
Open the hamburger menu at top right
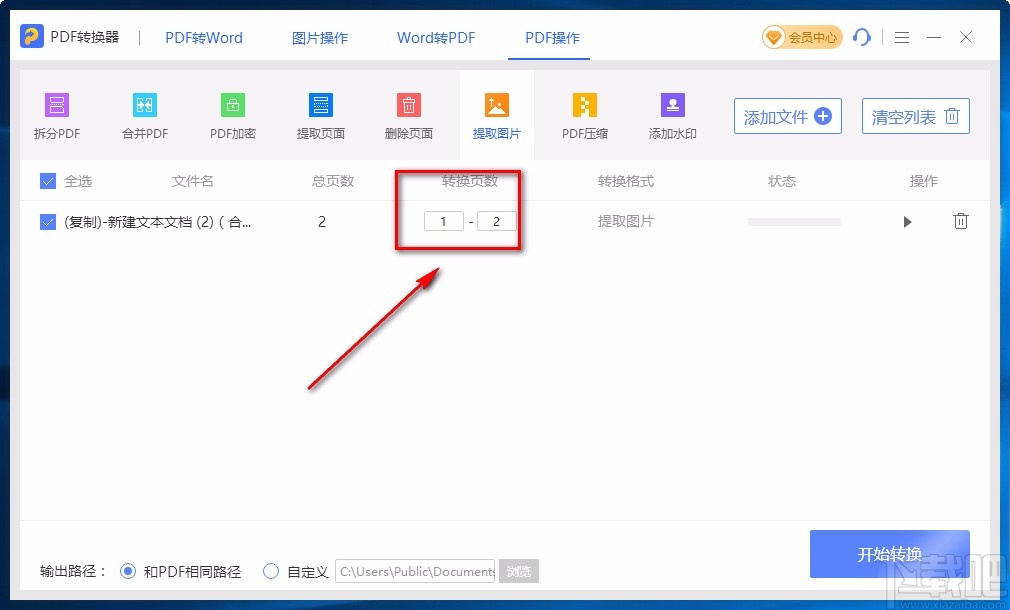(901, 37)
